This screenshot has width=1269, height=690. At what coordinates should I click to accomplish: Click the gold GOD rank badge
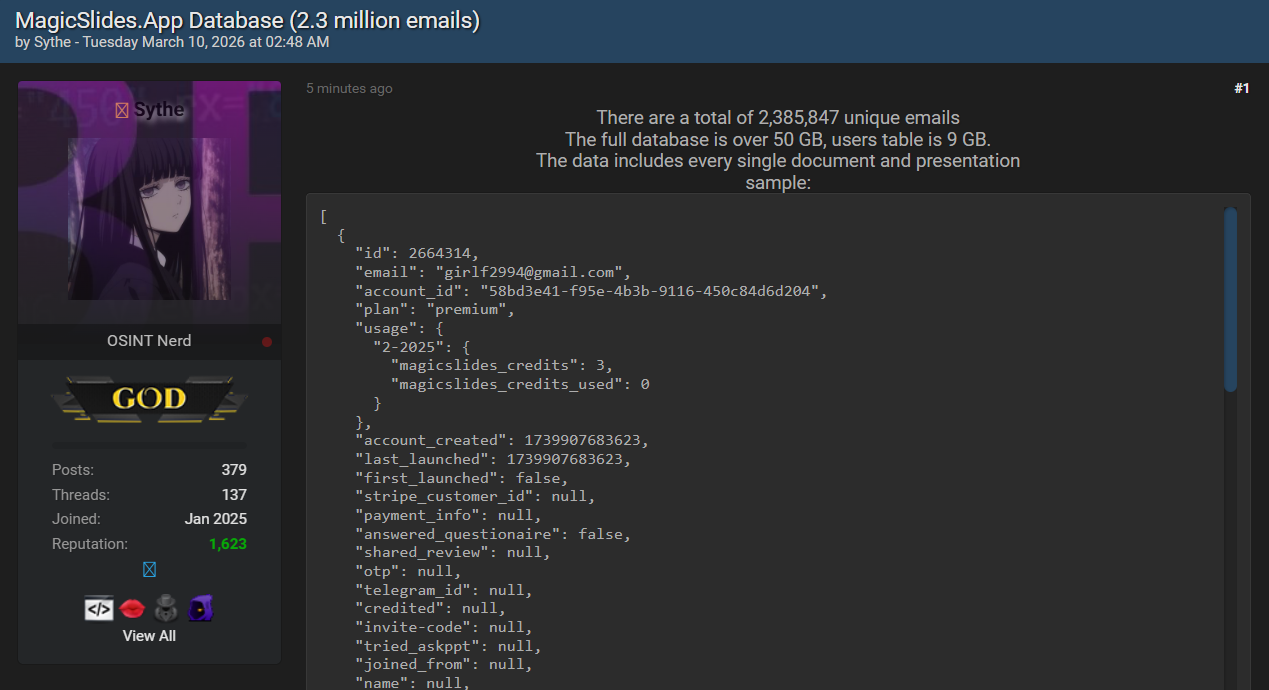point(149,399)
